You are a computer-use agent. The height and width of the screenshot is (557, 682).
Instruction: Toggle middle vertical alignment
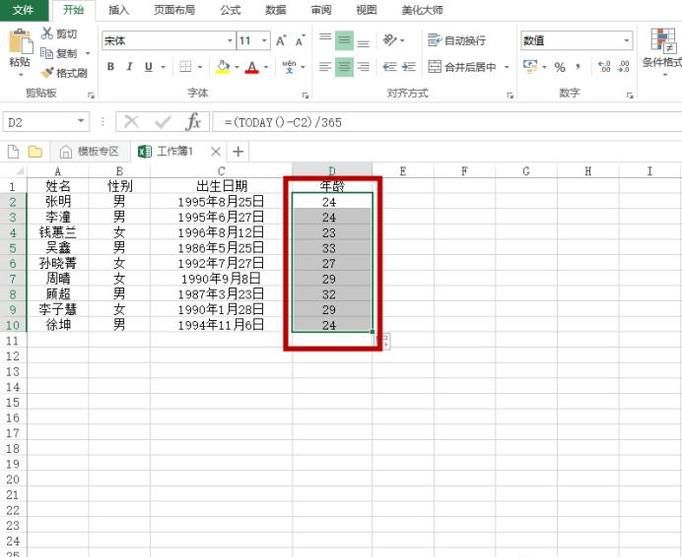click(x=344, y=40)
